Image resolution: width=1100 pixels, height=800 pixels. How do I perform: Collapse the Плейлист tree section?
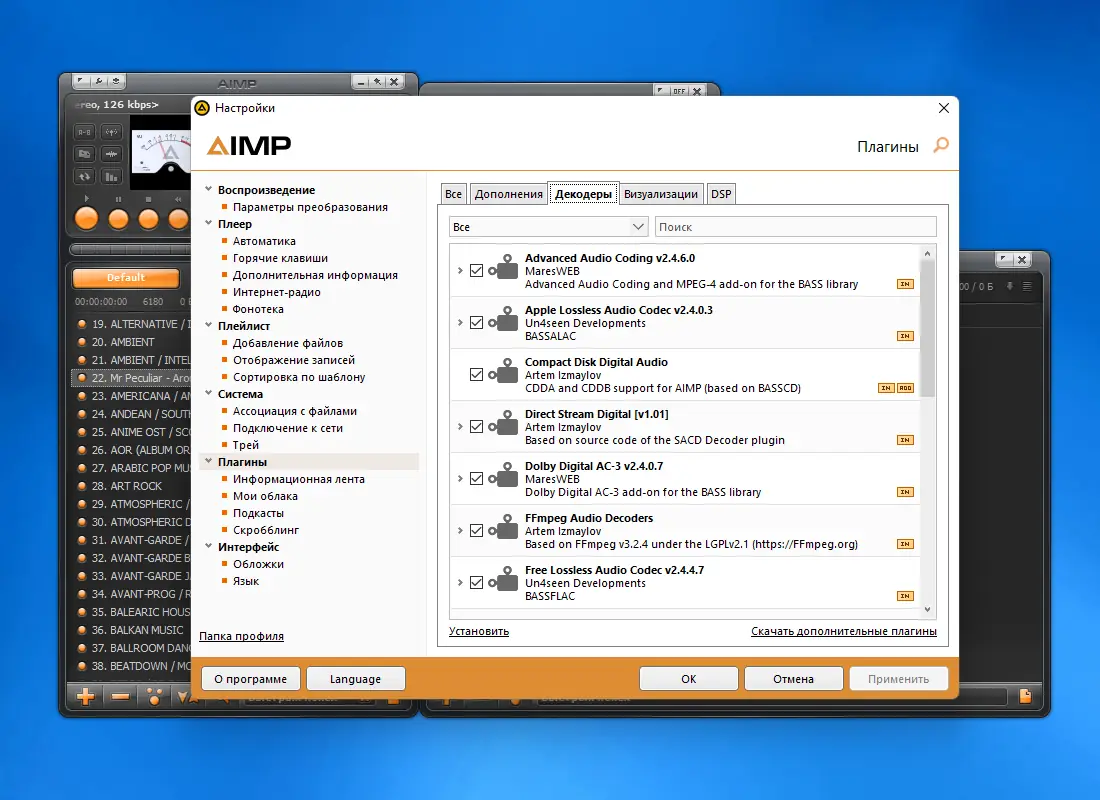(208, 325)
